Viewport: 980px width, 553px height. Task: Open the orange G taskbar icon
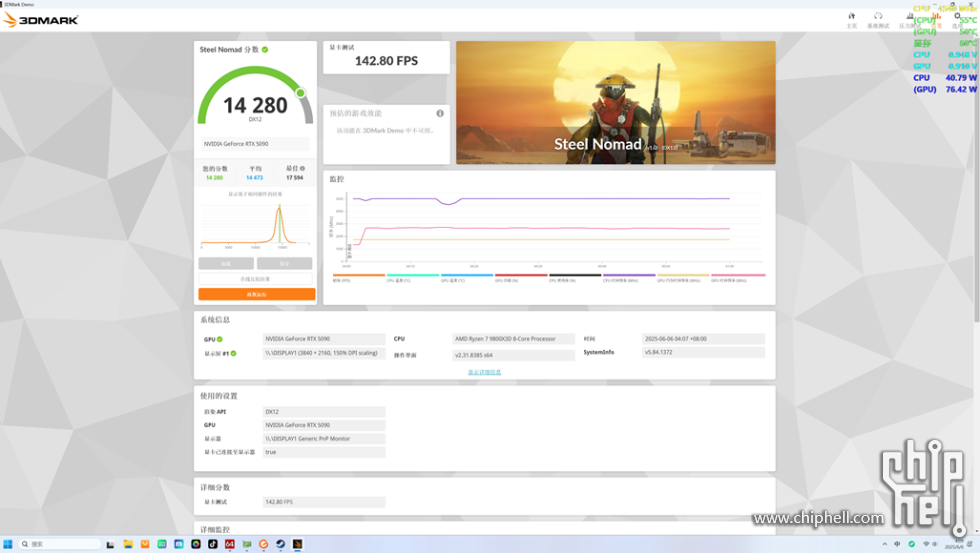pos(264,544)
